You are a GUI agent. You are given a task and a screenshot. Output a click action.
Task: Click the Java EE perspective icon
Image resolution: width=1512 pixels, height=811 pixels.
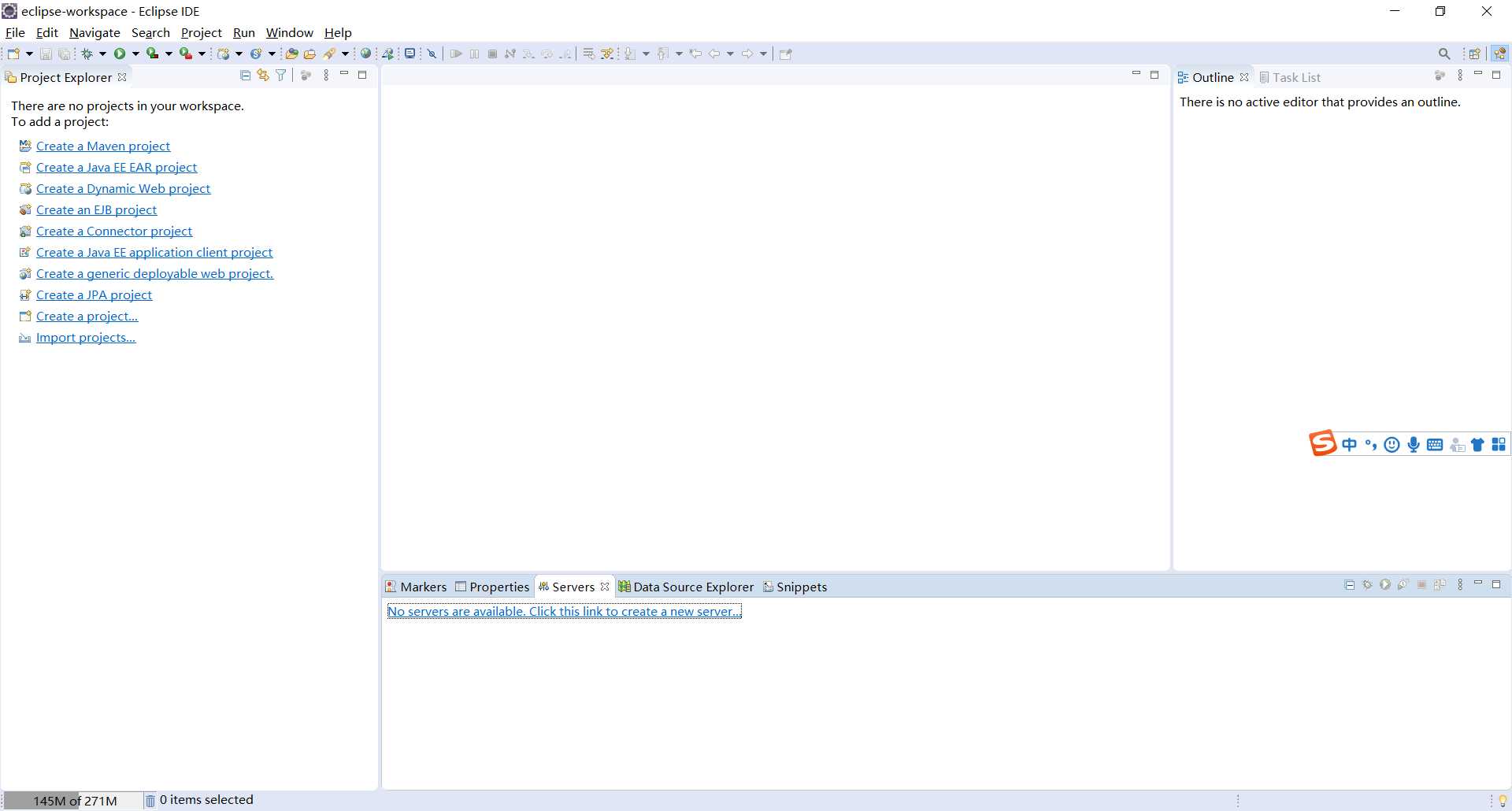tap(1499, 54)
